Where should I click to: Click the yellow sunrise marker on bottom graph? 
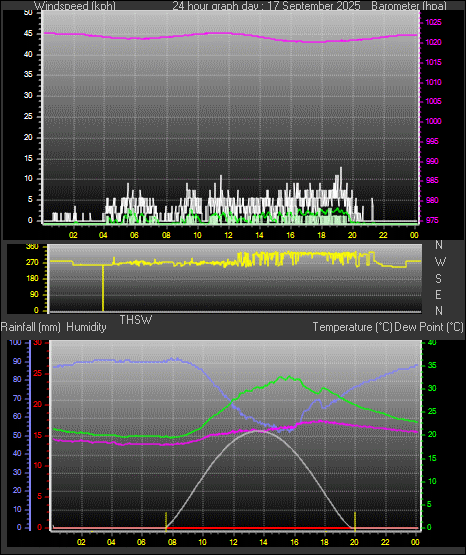[166, 521]
